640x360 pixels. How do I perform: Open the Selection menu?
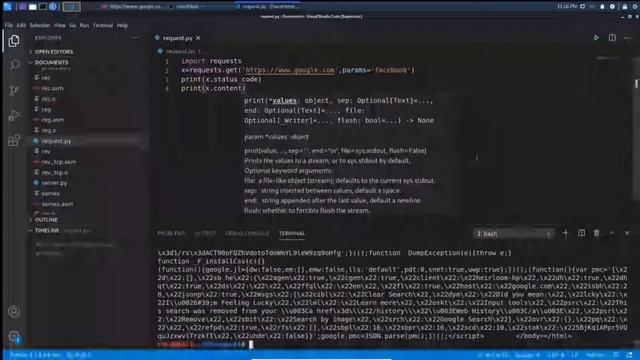tap(40, 25)
